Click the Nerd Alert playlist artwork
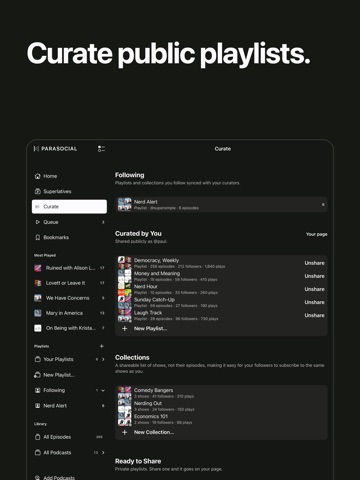The height and width of the screenshot is (480, 360). click(125, 205)
